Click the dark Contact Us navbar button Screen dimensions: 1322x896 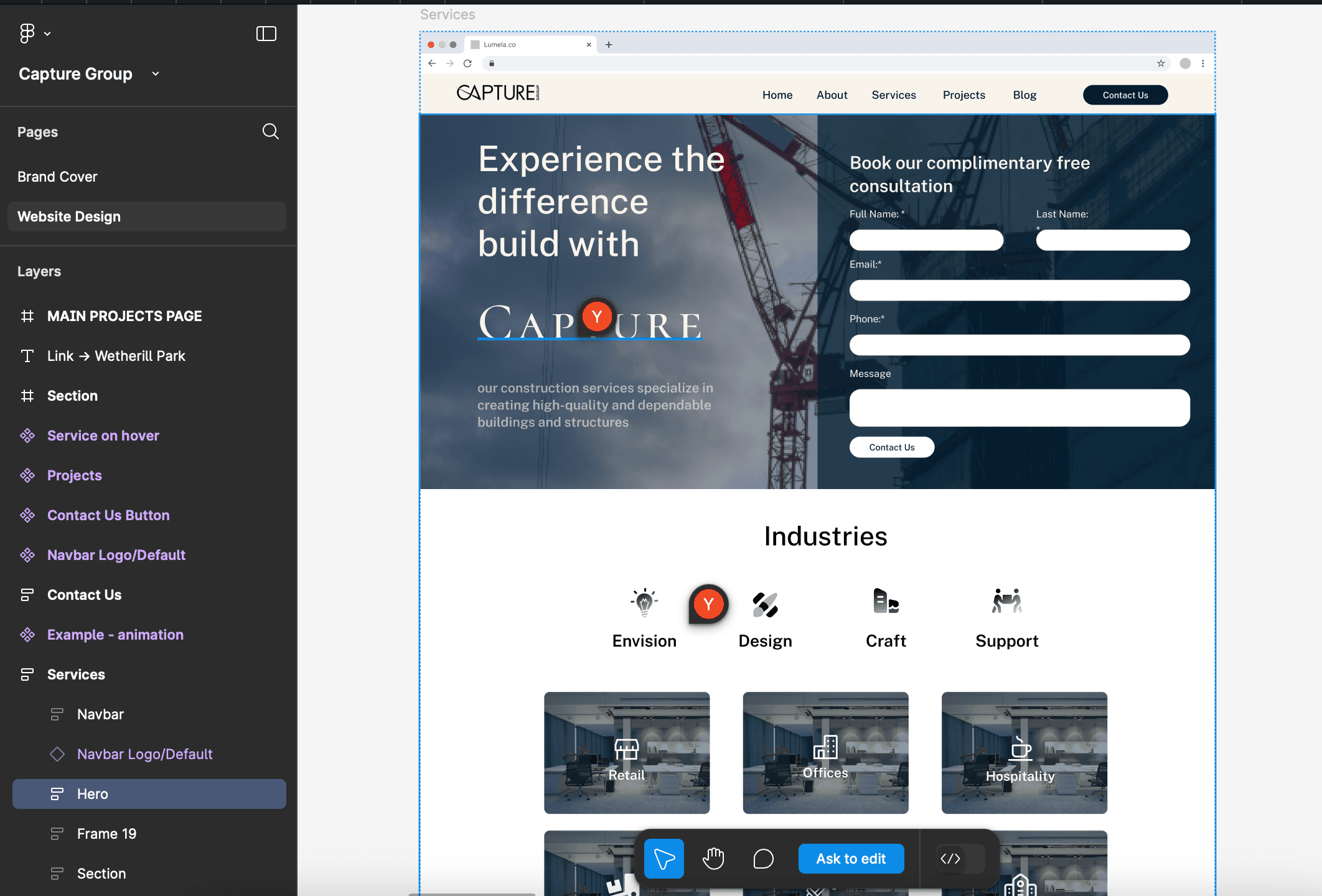(x=1125, y=95)
